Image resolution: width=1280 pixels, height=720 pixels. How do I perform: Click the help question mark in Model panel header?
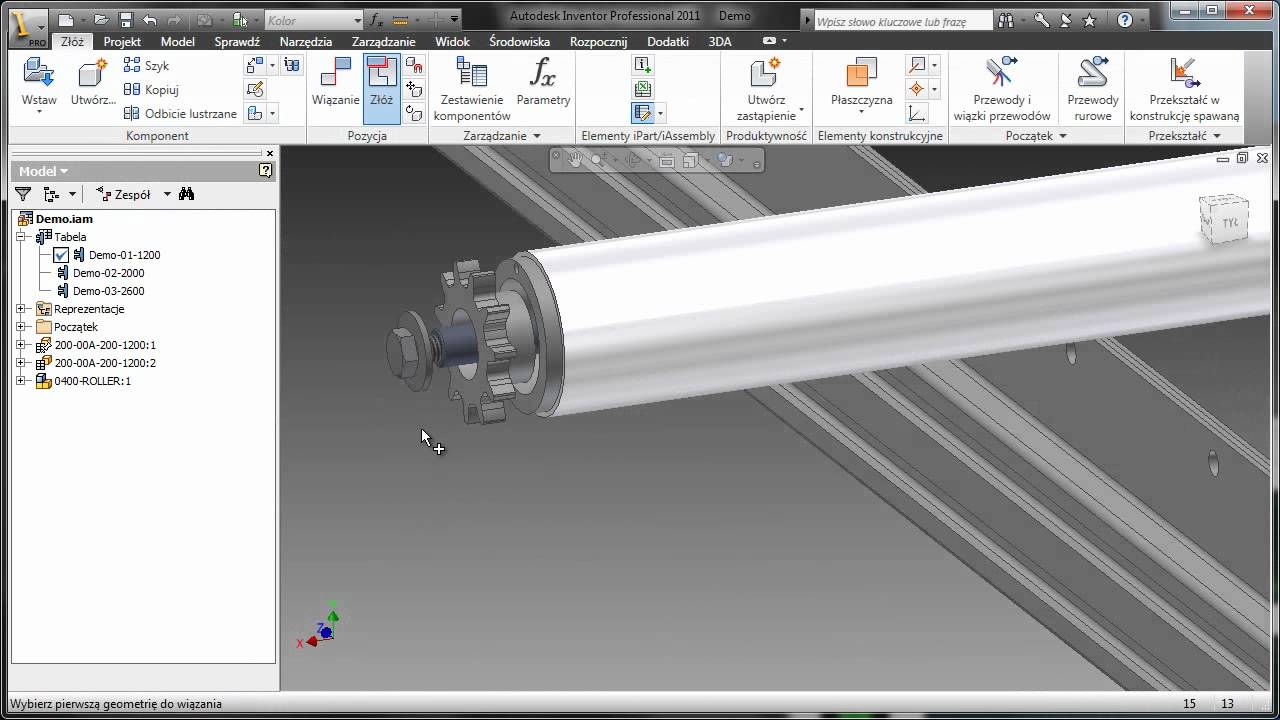(265, 171)
